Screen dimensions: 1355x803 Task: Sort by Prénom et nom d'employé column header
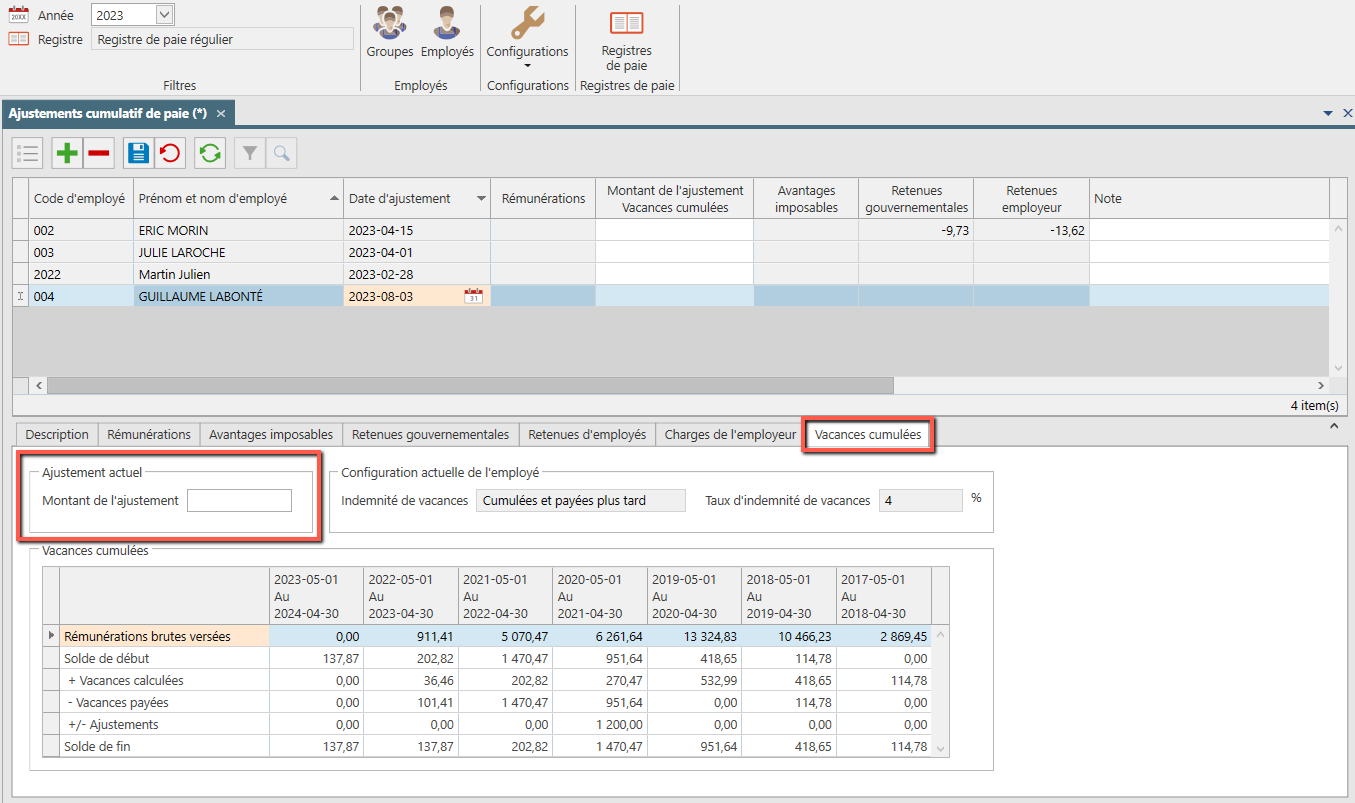[x=239, y=199]
